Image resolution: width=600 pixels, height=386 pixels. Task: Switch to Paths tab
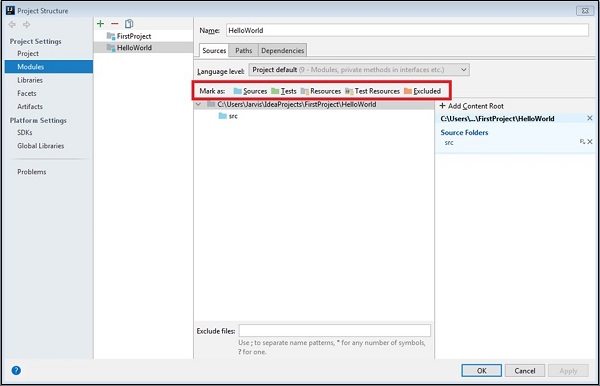point(243,50)
